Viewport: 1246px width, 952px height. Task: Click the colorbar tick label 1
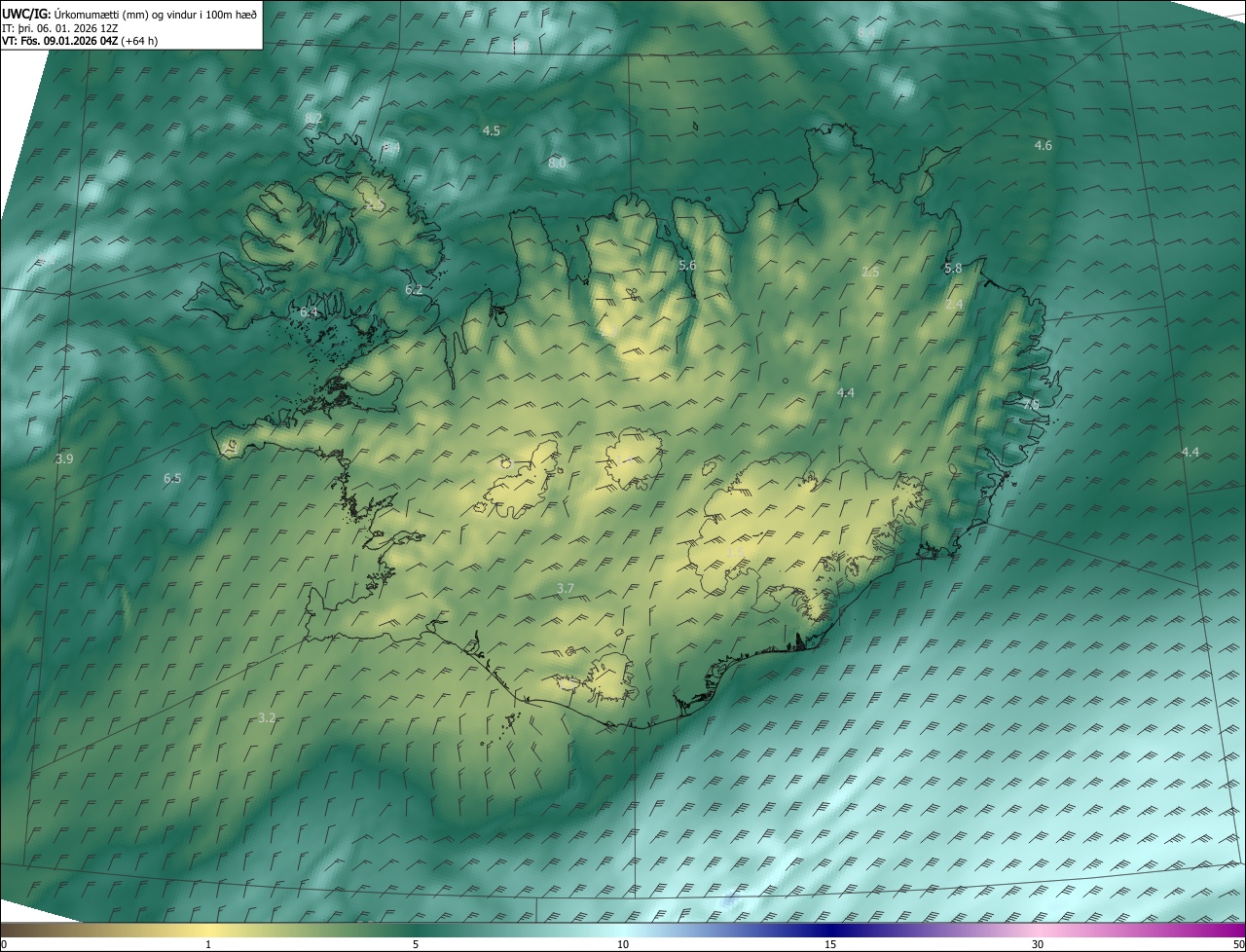208,944
